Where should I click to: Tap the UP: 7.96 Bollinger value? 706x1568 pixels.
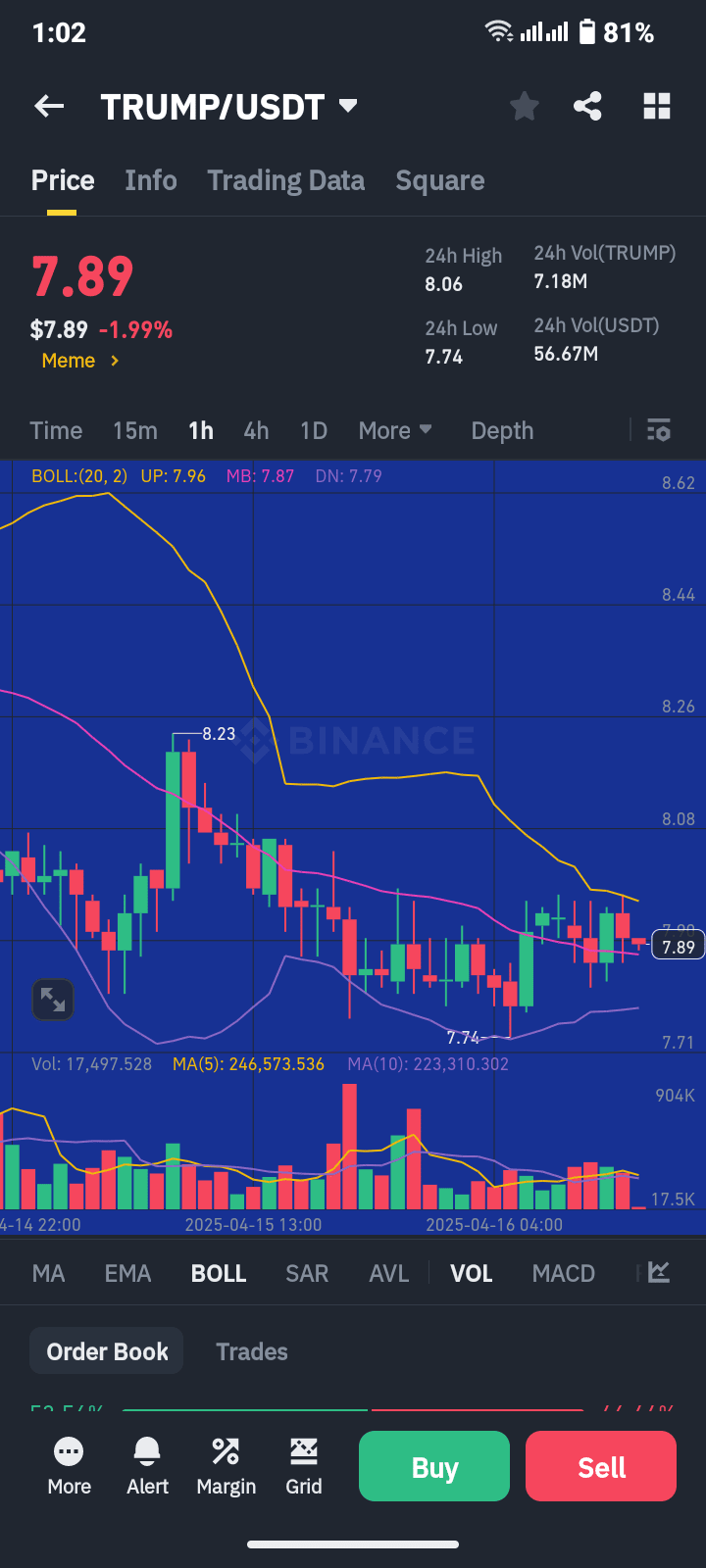click(x=173, y=476)
